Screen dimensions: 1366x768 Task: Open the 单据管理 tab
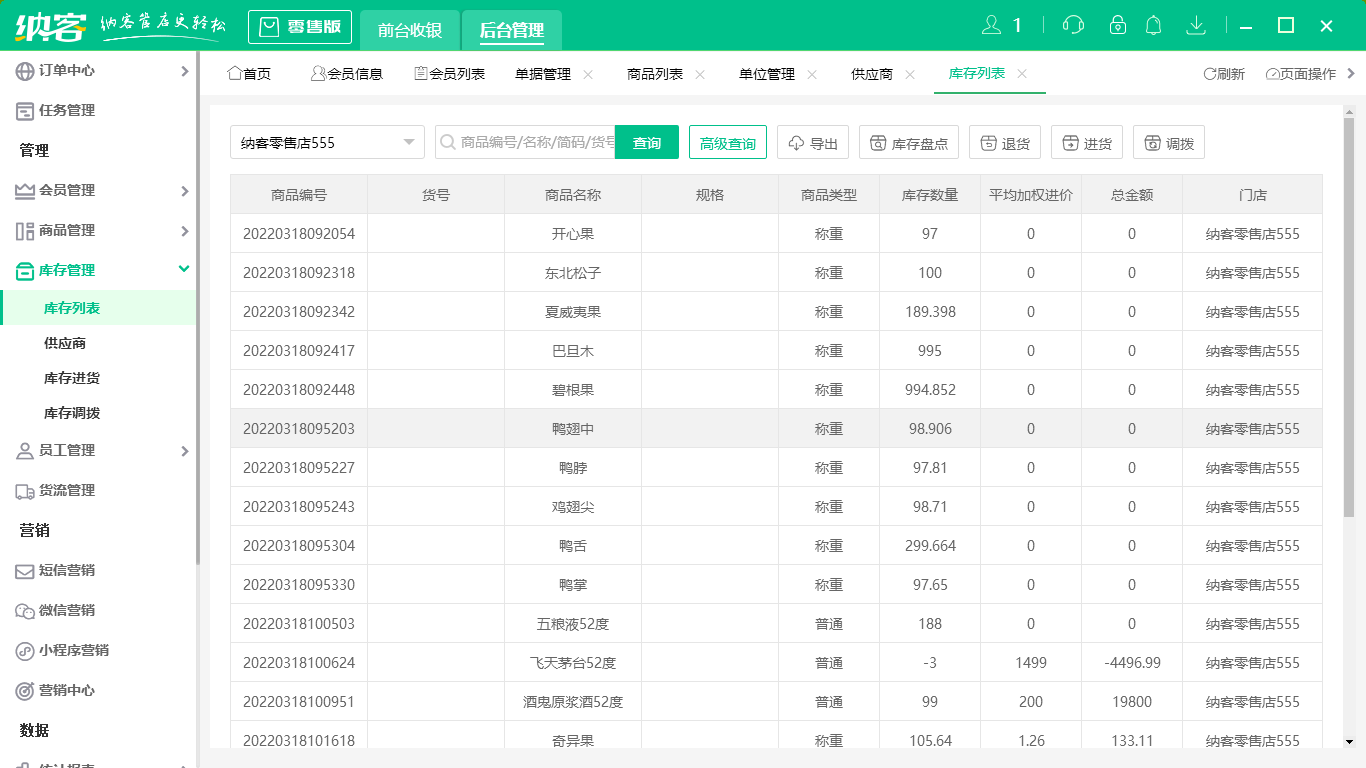pyautogui.click(x=543, y=74)
